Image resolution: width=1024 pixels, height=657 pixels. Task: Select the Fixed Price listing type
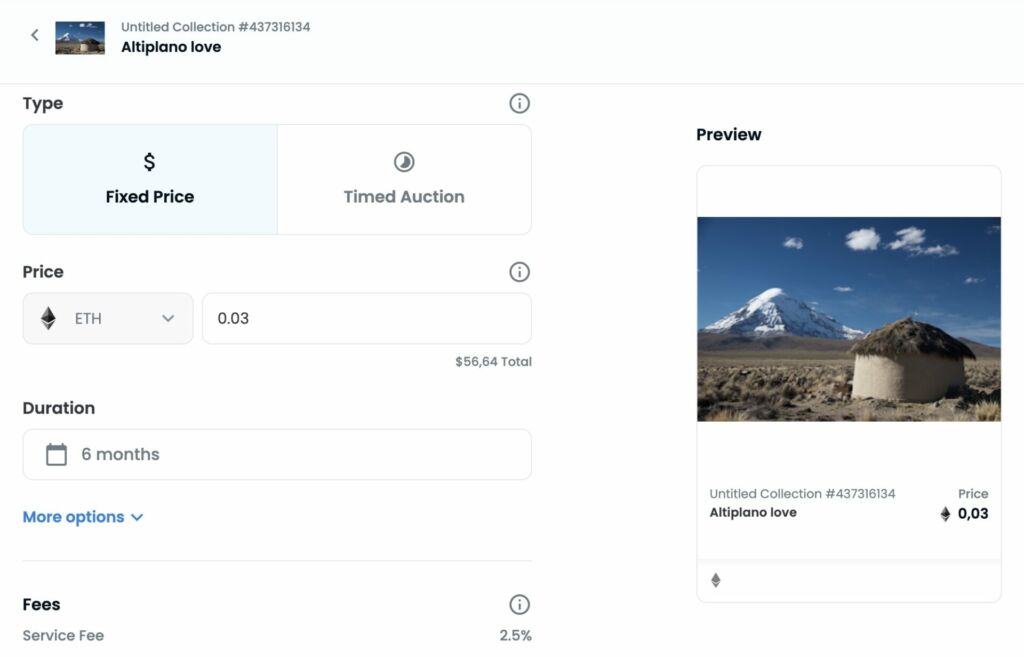(x=150, y=180)
